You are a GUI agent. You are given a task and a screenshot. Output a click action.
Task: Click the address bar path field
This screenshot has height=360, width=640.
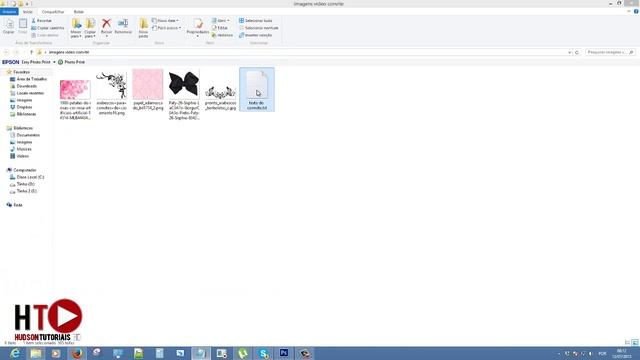point(302,52)
